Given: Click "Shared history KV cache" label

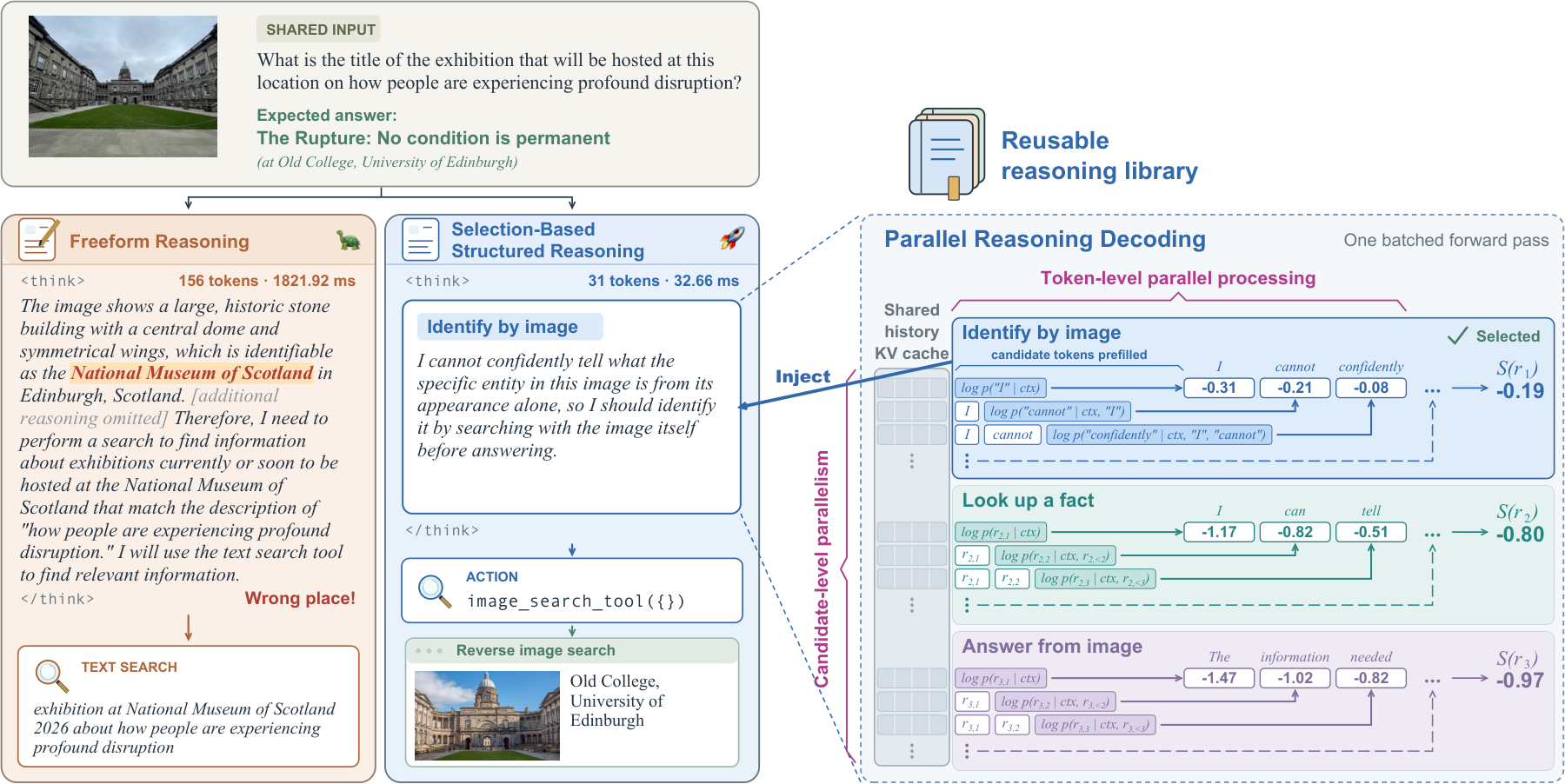Looking at the screenshot, I should [x=912, y=331].
